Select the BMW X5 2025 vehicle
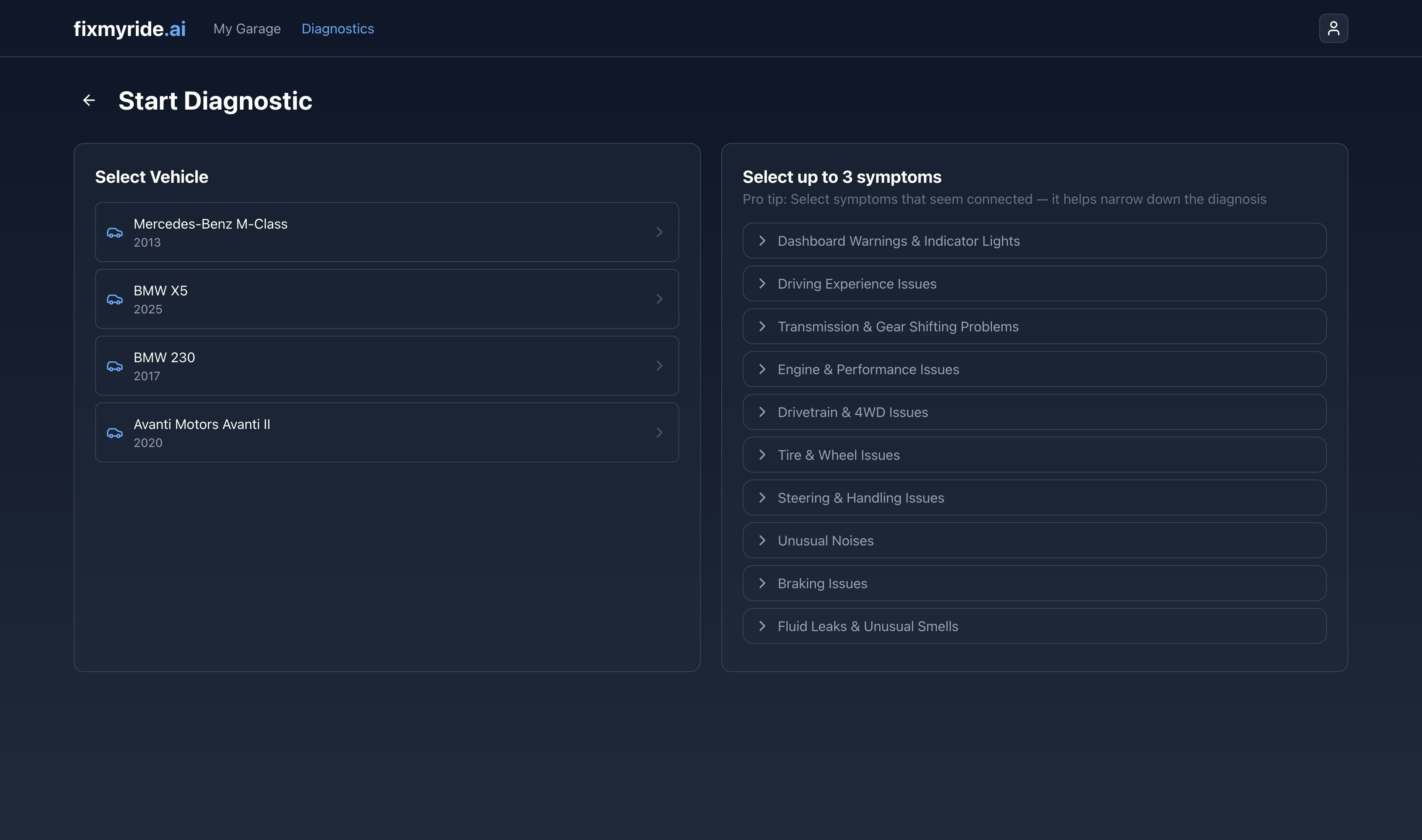This screenshot has width=1422, height=840. pyautogui.click(x=387, y=299)
